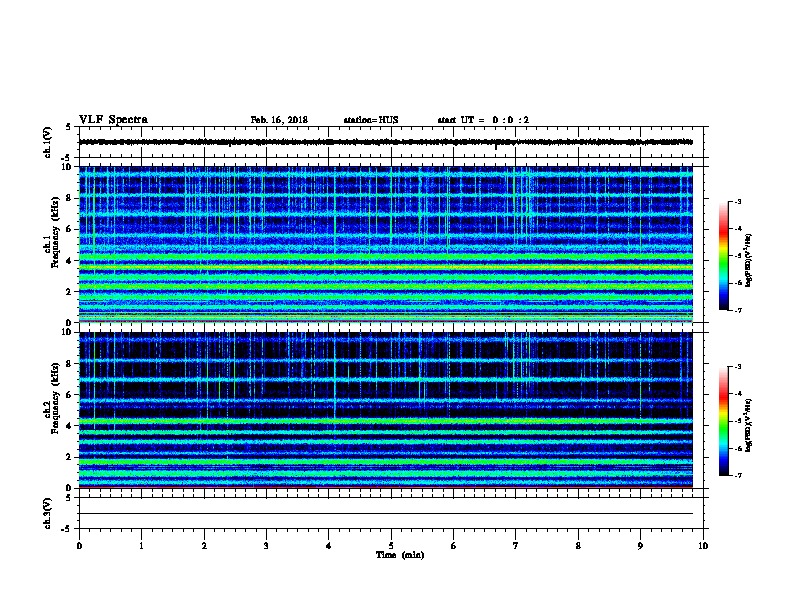This screenshot has width=792, height=612.
Task: Click the "-3" label on ch.2 colorbar
Action: 737,367
